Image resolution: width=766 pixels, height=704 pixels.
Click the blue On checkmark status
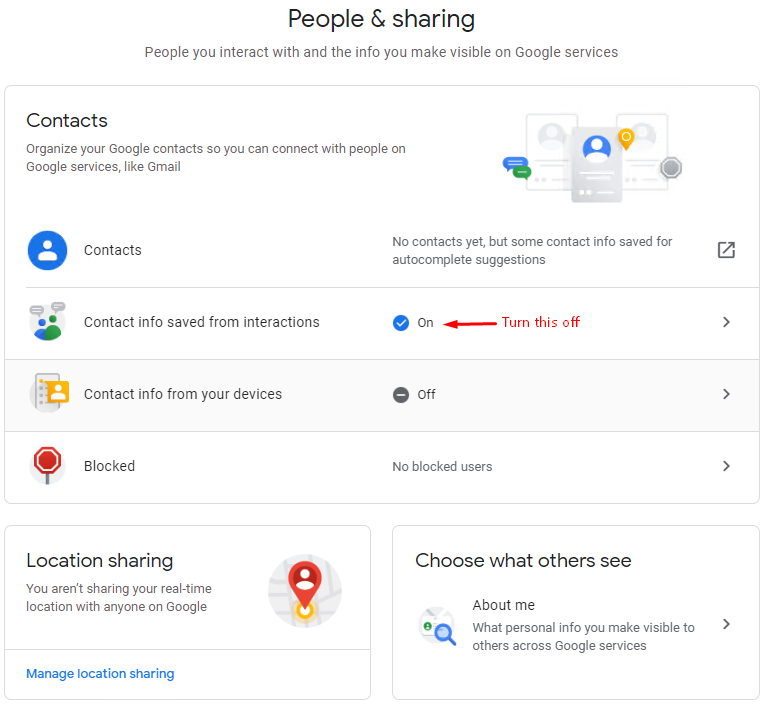413,322
